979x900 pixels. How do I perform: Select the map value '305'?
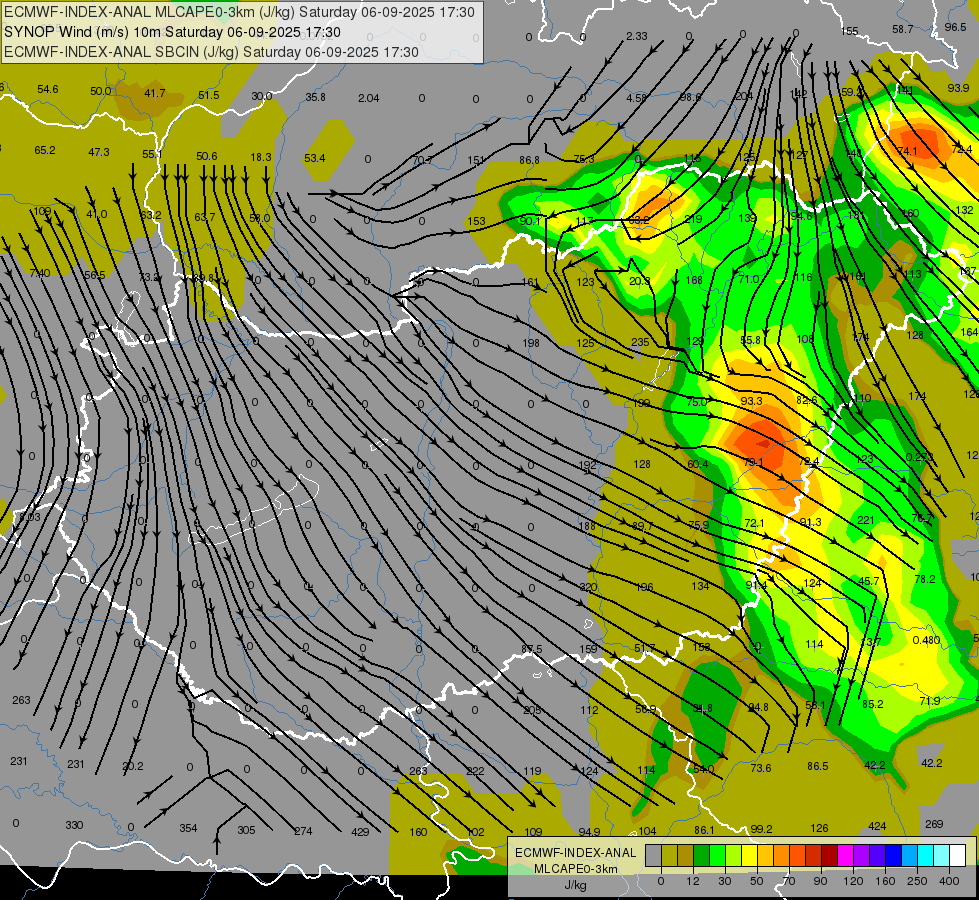[x=246, y=830]
